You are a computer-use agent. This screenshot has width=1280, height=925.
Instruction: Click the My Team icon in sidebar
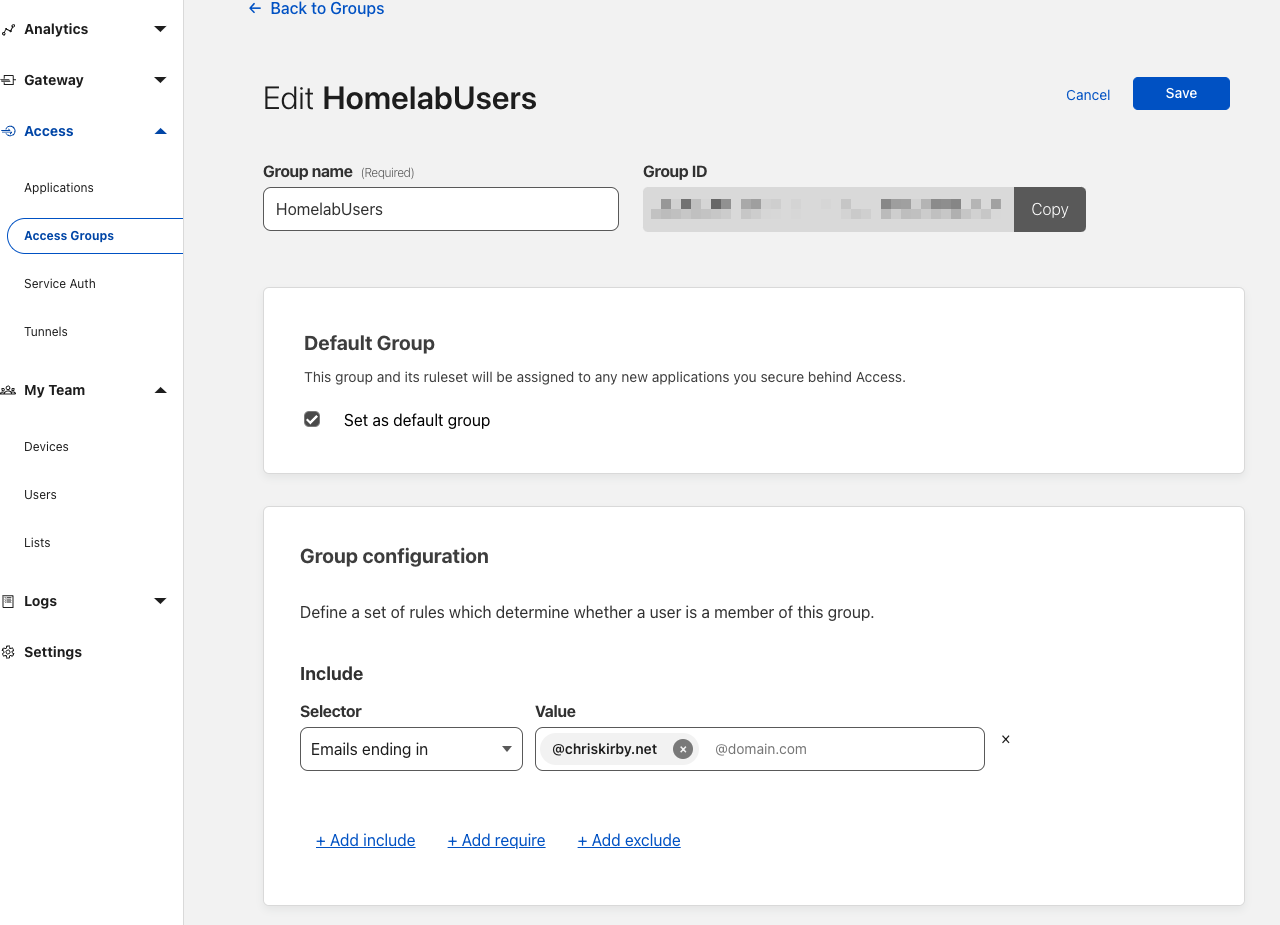(9, 390)
